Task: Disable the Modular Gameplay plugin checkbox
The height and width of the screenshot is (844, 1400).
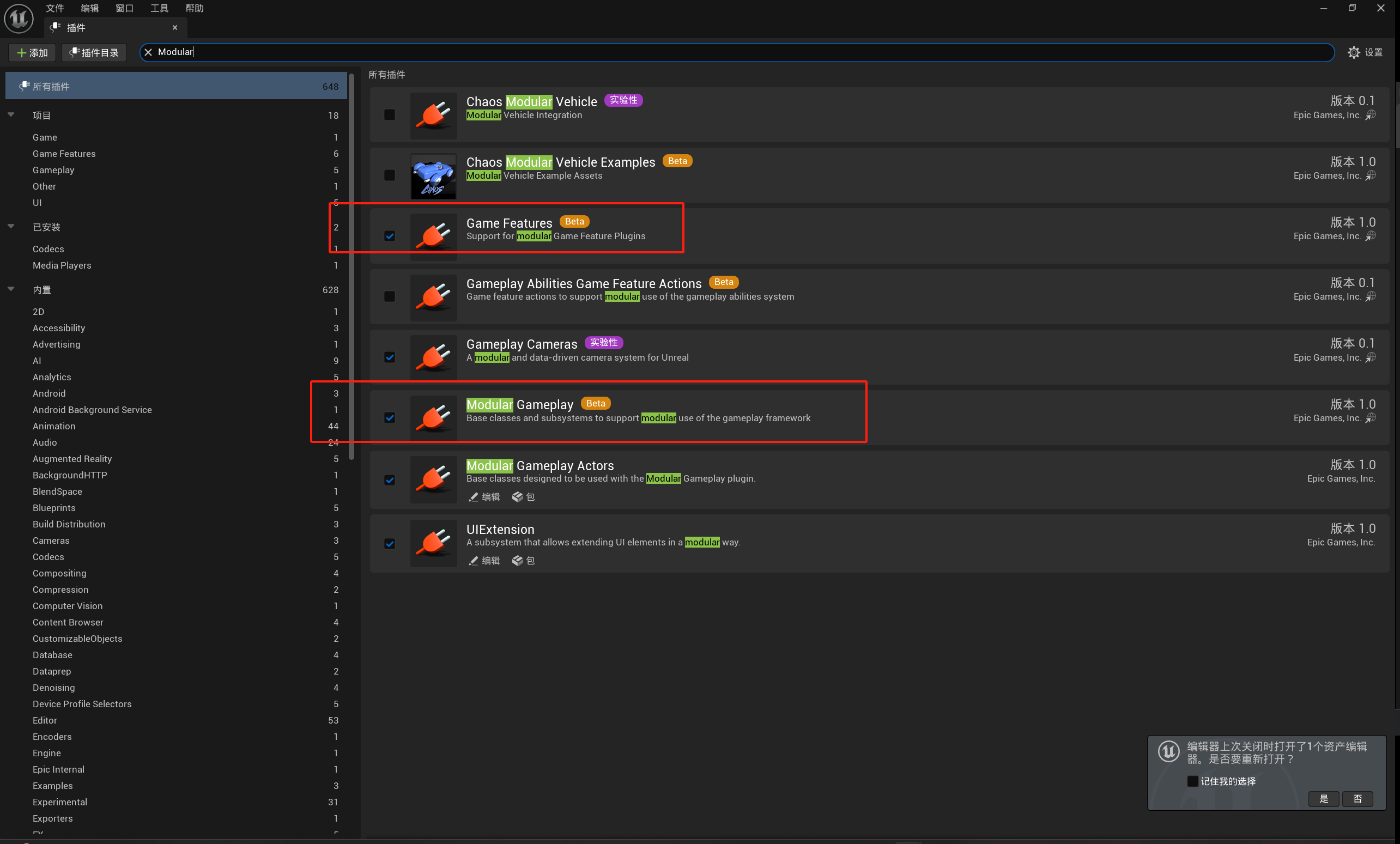Action: tap(389, 418)
